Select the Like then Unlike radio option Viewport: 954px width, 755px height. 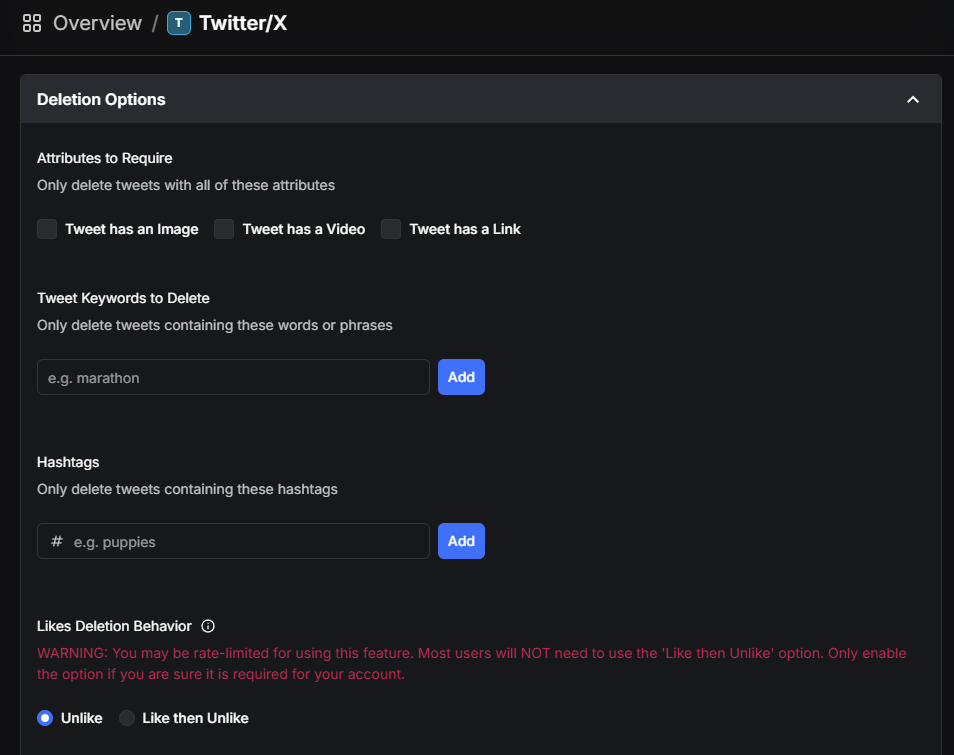coord(127,718)
